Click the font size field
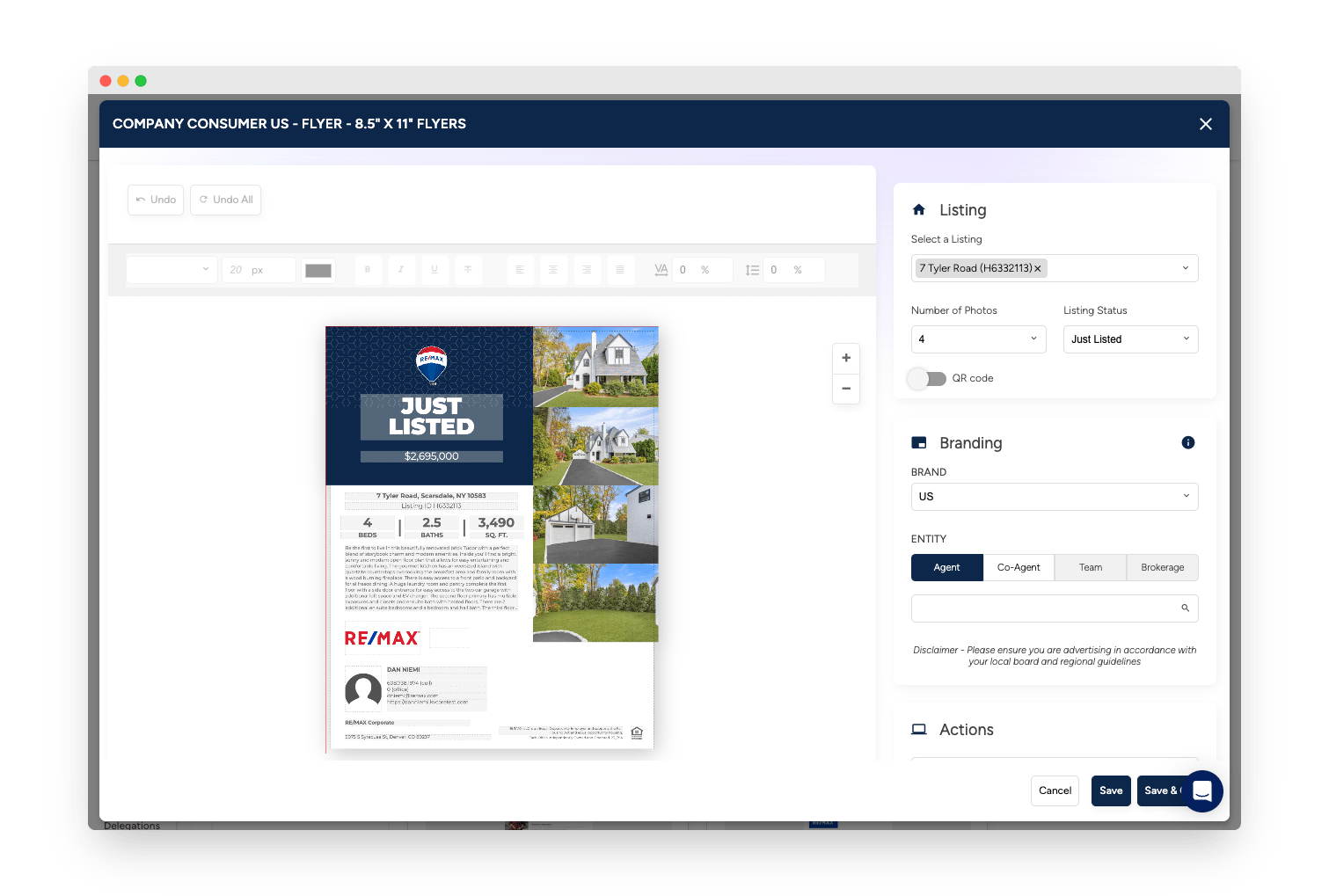Screen dimensions: 1329x896 (x=259, y=270)
